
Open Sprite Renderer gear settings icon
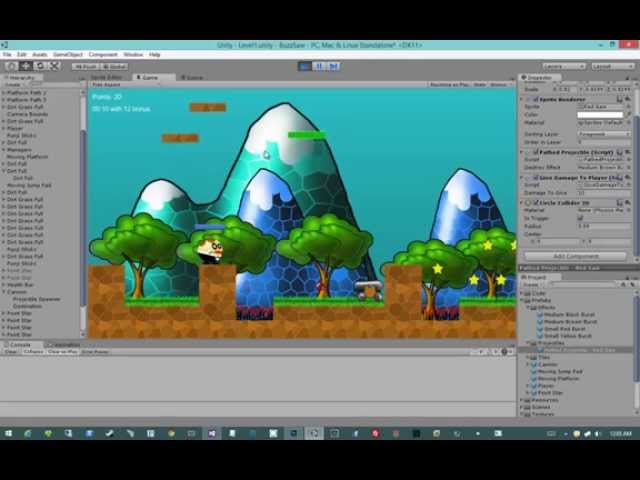(x=628, y=99)
